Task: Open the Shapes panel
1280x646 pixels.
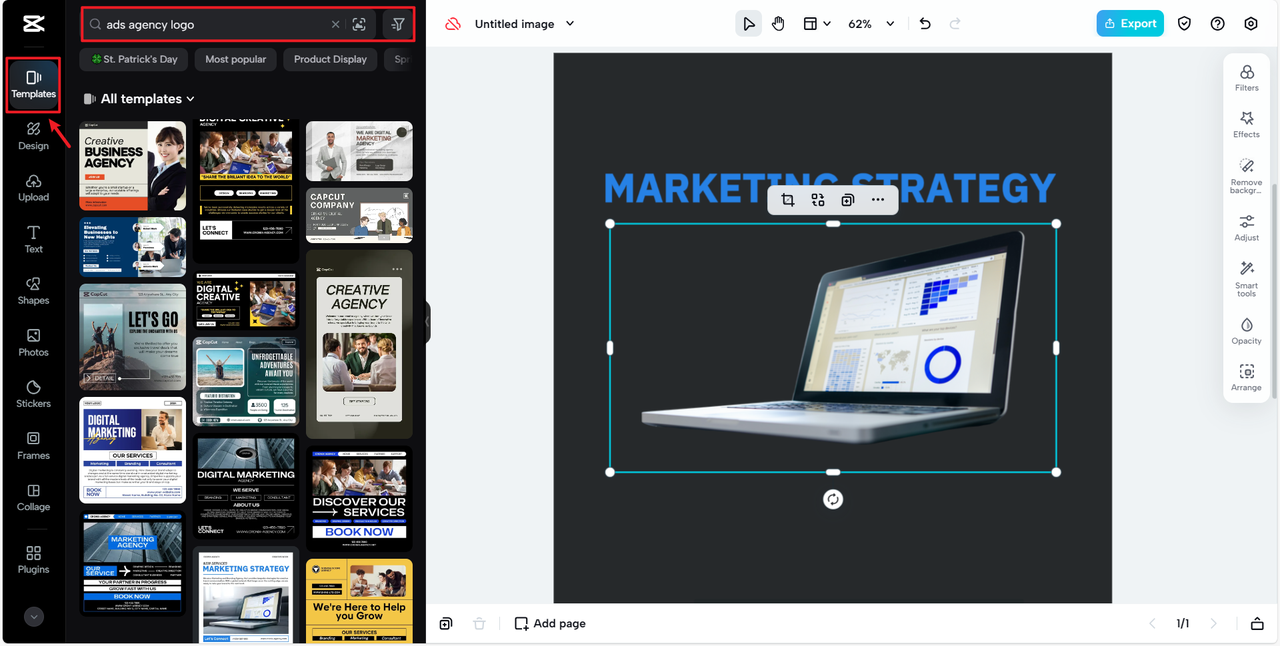Action: [33, 291]
